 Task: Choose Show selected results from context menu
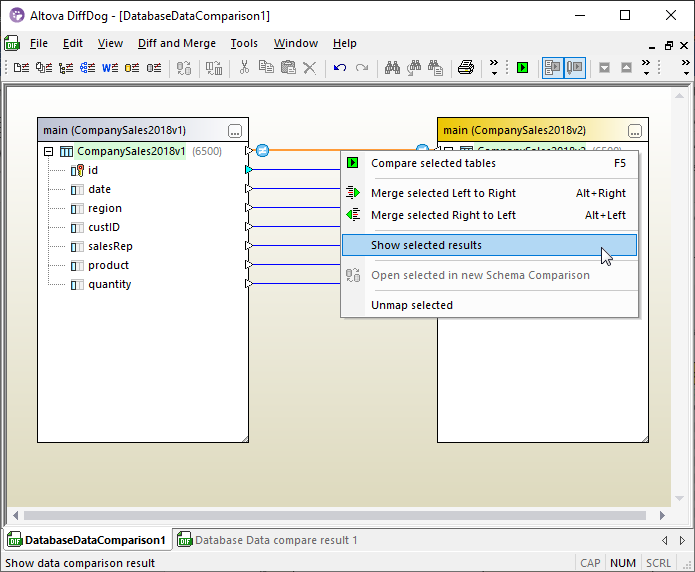pyautogui.click(x=426, y=246)
